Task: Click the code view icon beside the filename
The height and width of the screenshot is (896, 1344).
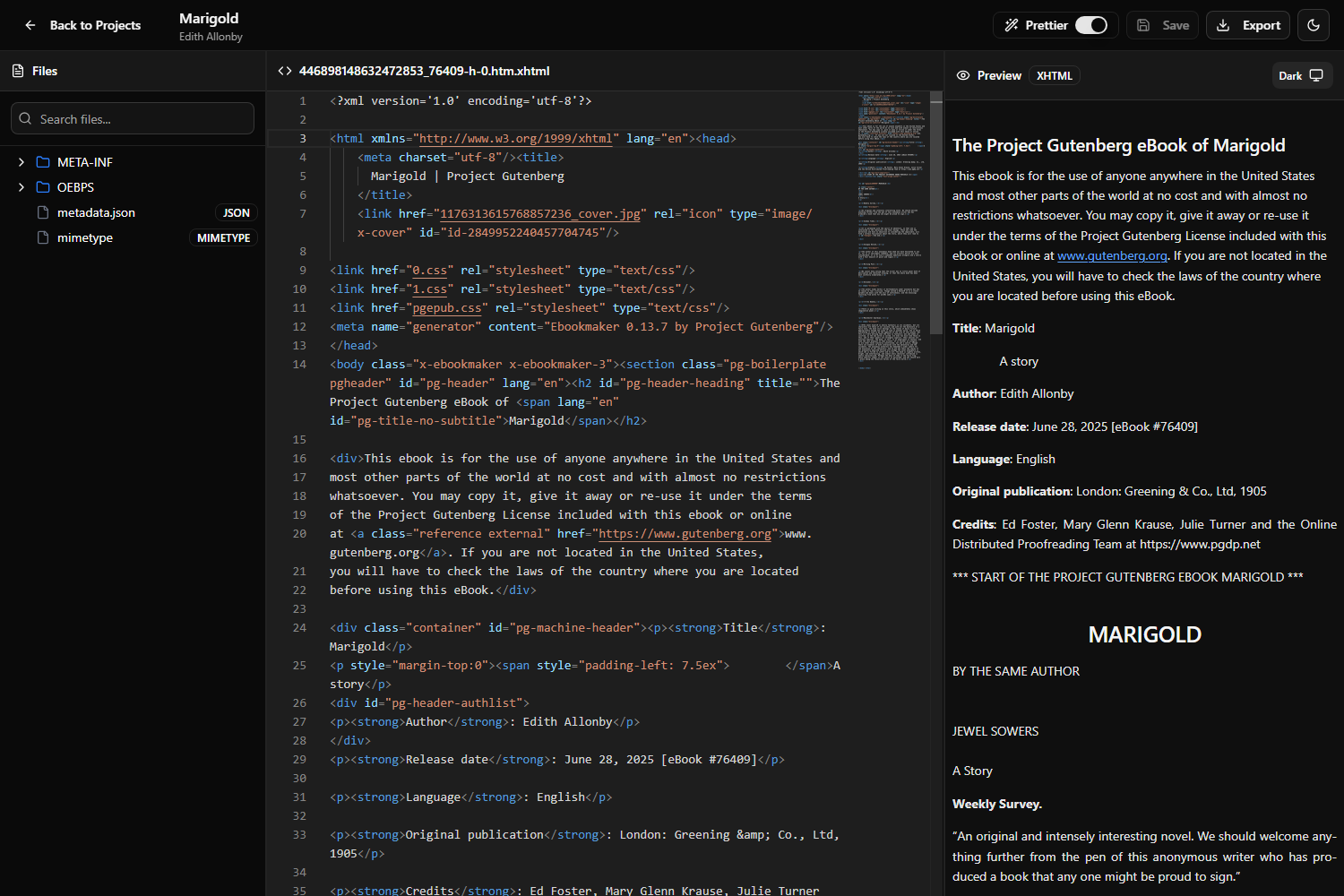Action: (285, 70)
